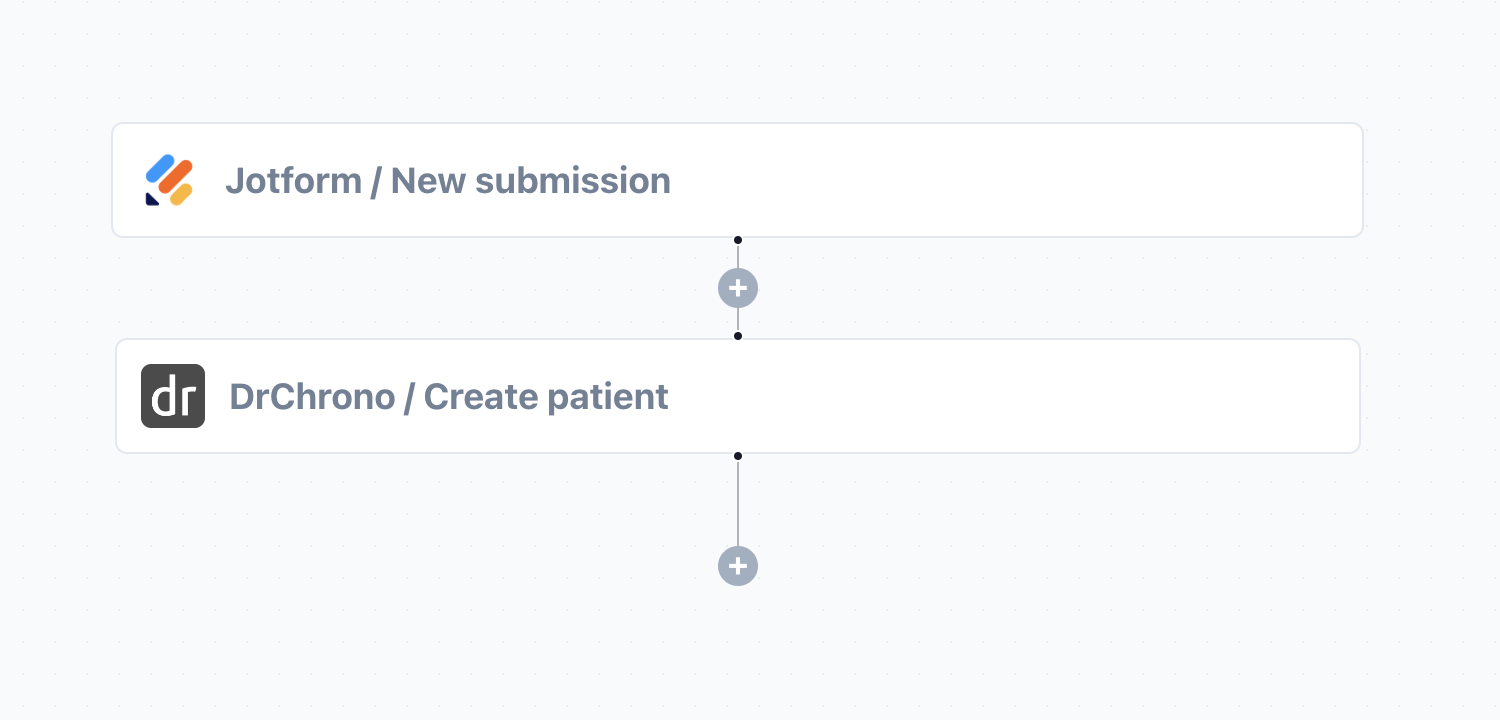
Task: Click the line connecting DrChrono to bottom plus
Action: point(738,503)
